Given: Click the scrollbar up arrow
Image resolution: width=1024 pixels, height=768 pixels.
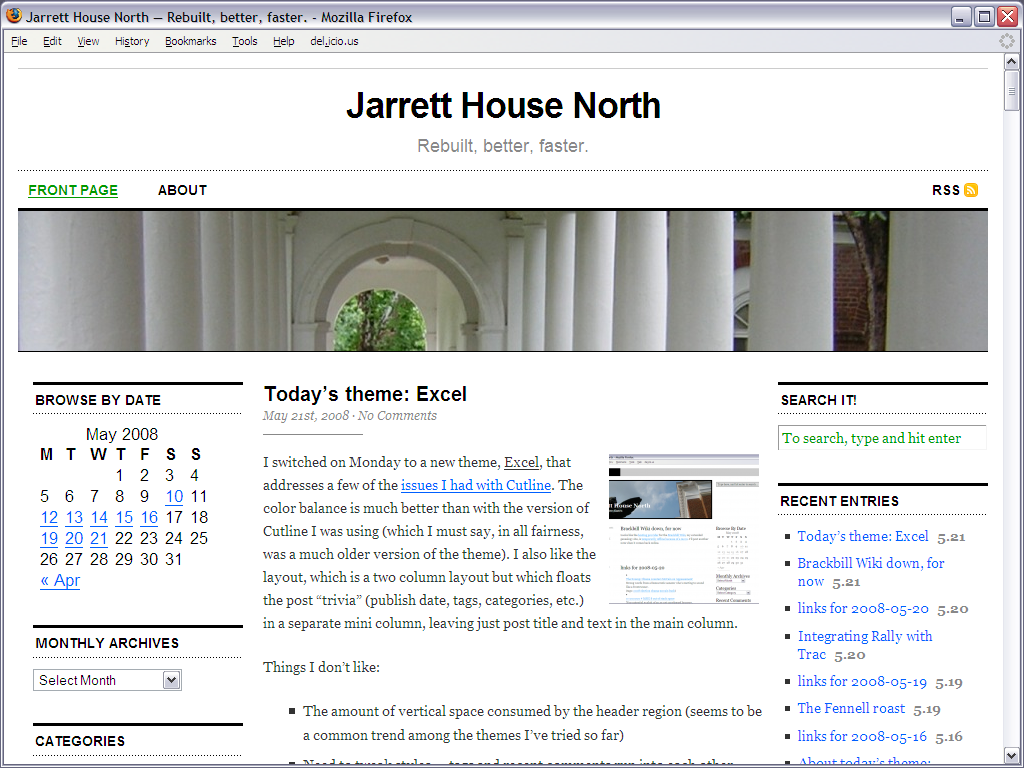Looking at the screenshot, I should point(1011,62).
